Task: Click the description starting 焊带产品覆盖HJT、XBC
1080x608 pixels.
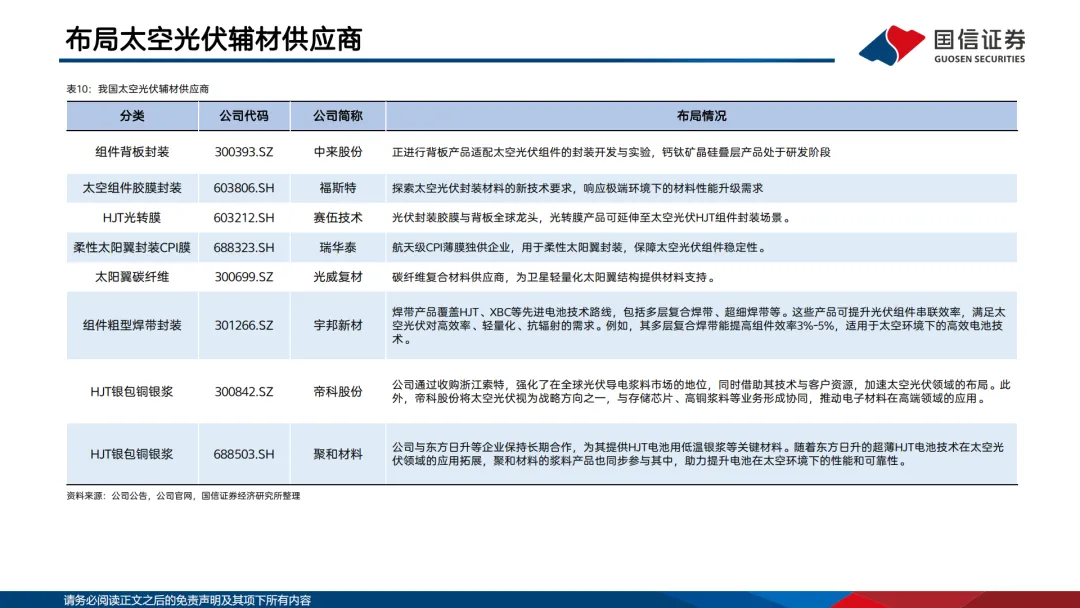Action: [698, 326]
